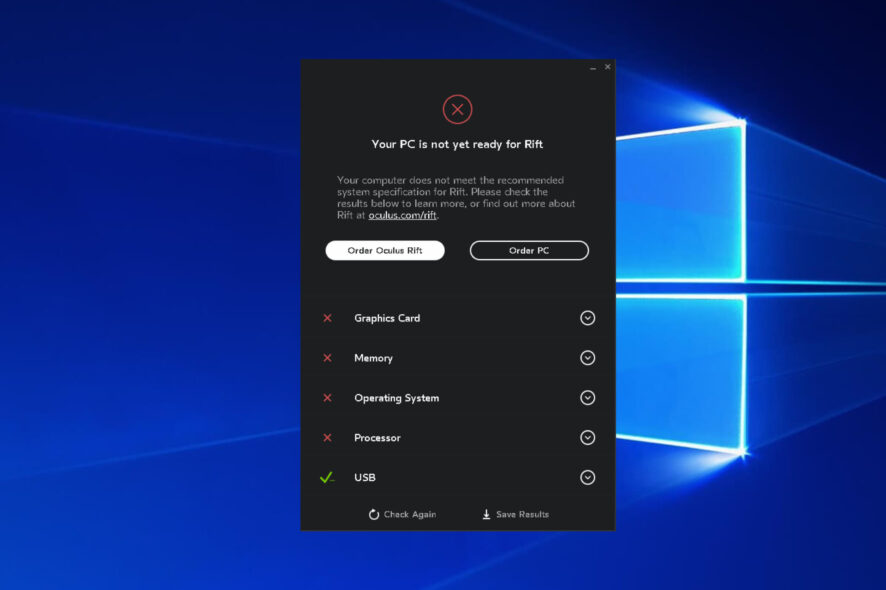This screenshot has width=886, height=590.
Task: Click Check Again refresh icon
Action: [x=373, y=514]
